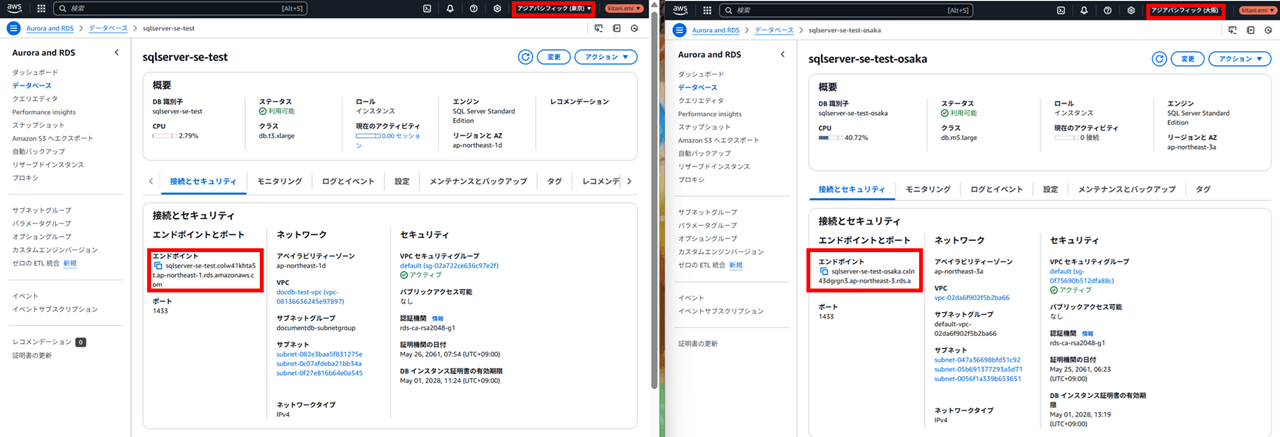Open 証明書の更新 in Osaka sidebar
The image size is (1280, 437).
(x=698, y=343)
